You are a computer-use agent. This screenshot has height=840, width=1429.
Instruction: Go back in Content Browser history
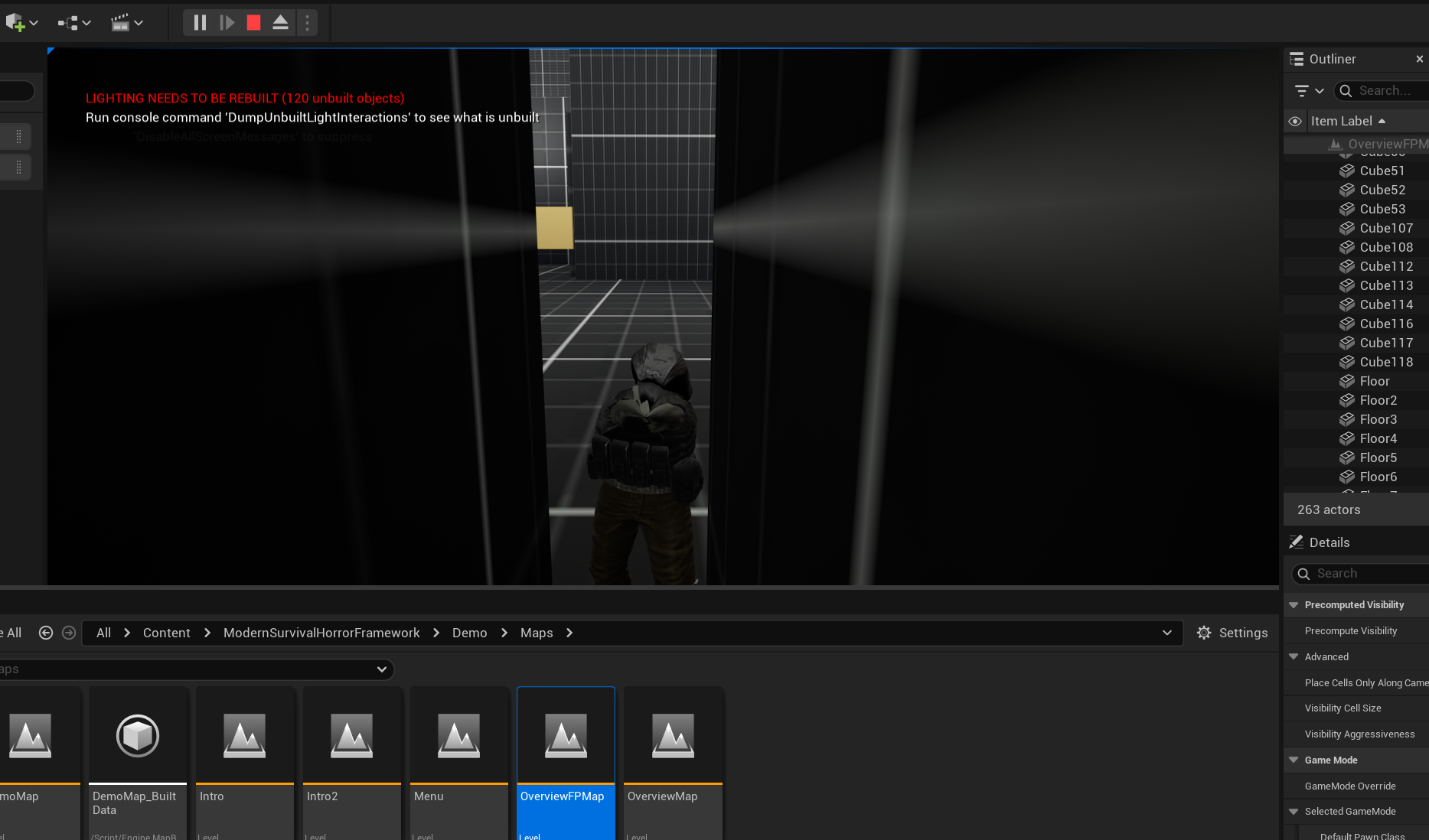tap(46, 633)
